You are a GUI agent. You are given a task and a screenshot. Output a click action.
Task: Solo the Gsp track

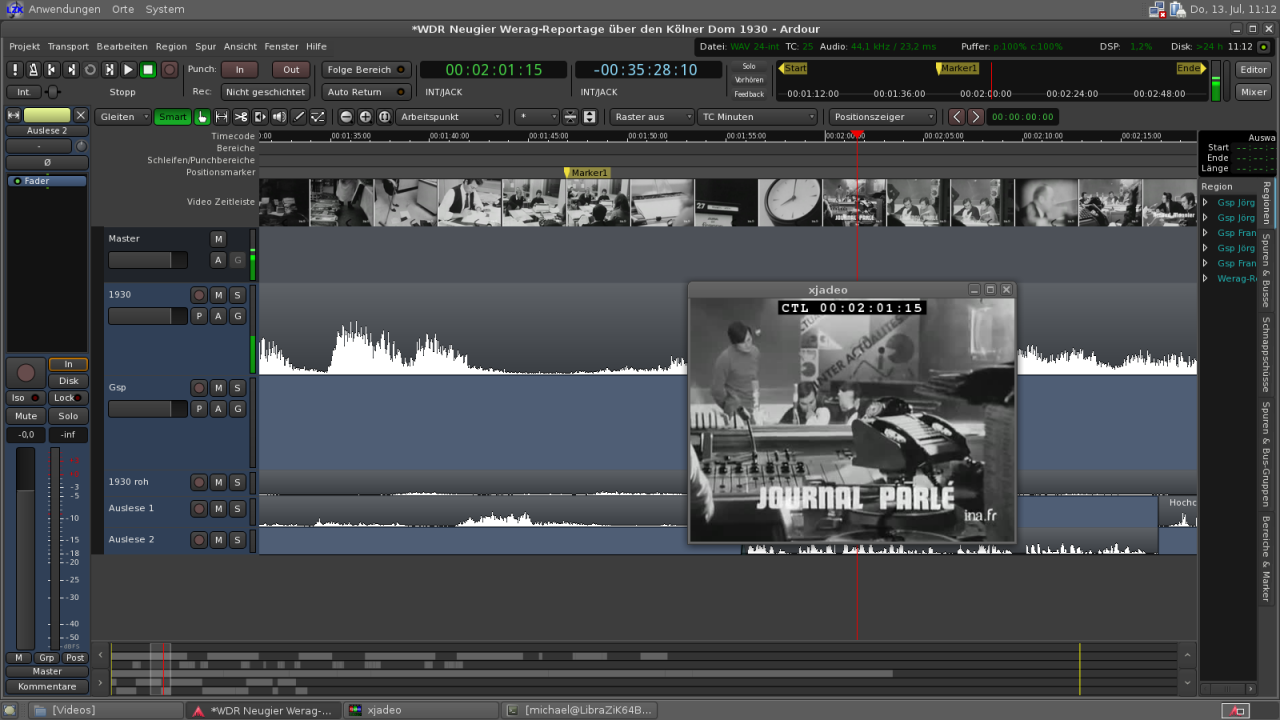[237, 387]
